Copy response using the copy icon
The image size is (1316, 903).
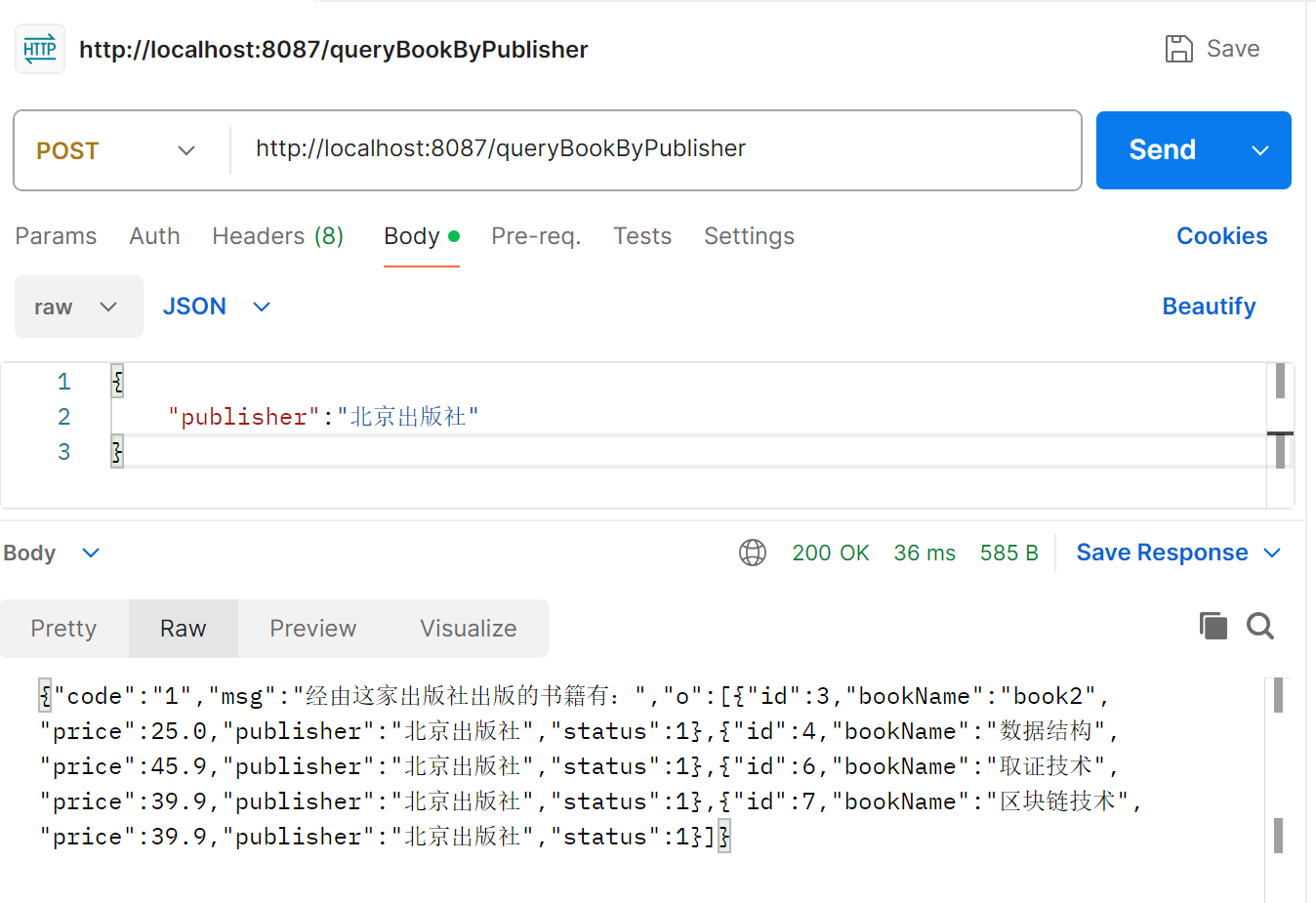pyautogui.click(x=1213, y=626)
